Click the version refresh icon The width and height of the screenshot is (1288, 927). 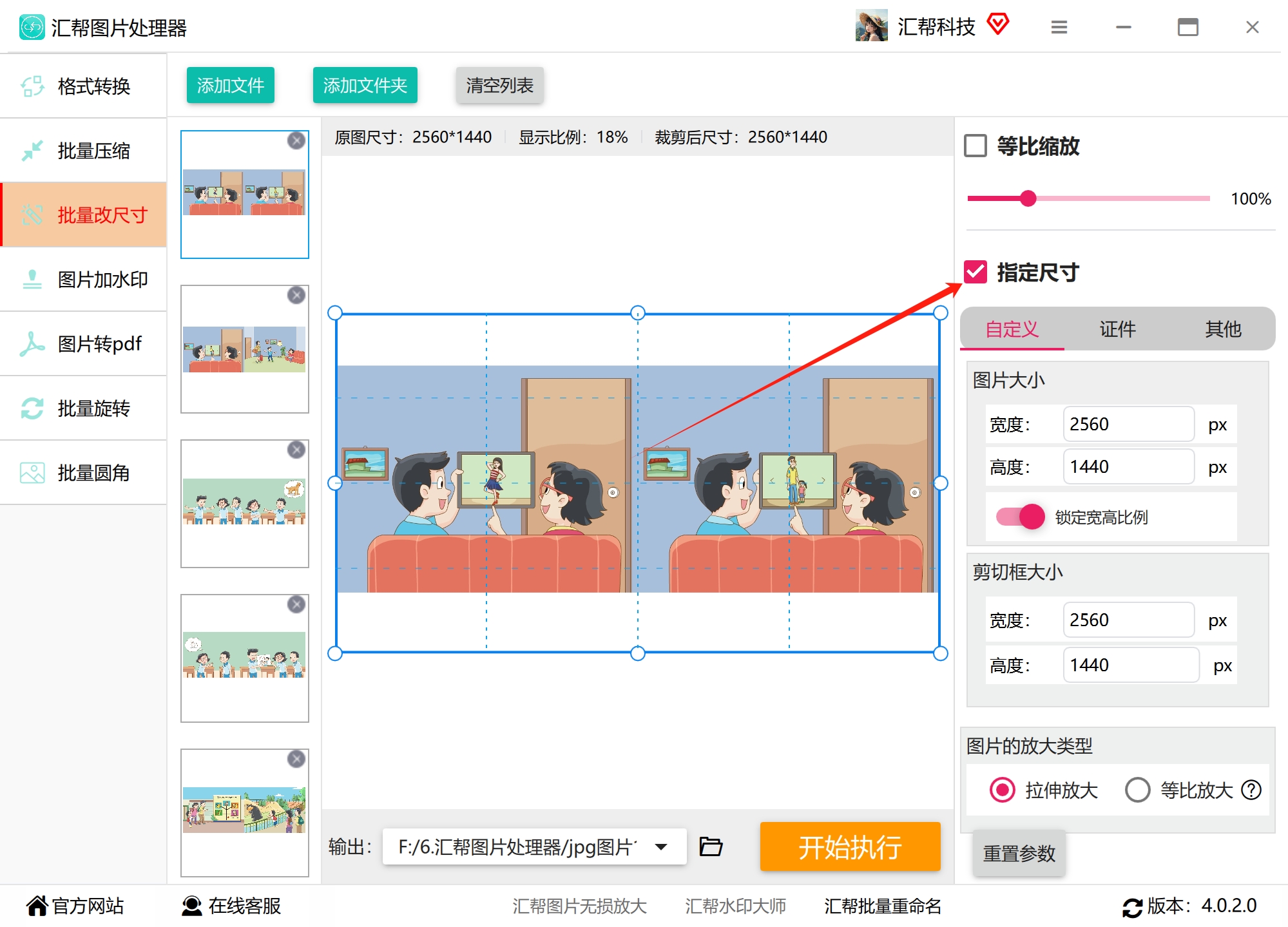point(1132,907)
